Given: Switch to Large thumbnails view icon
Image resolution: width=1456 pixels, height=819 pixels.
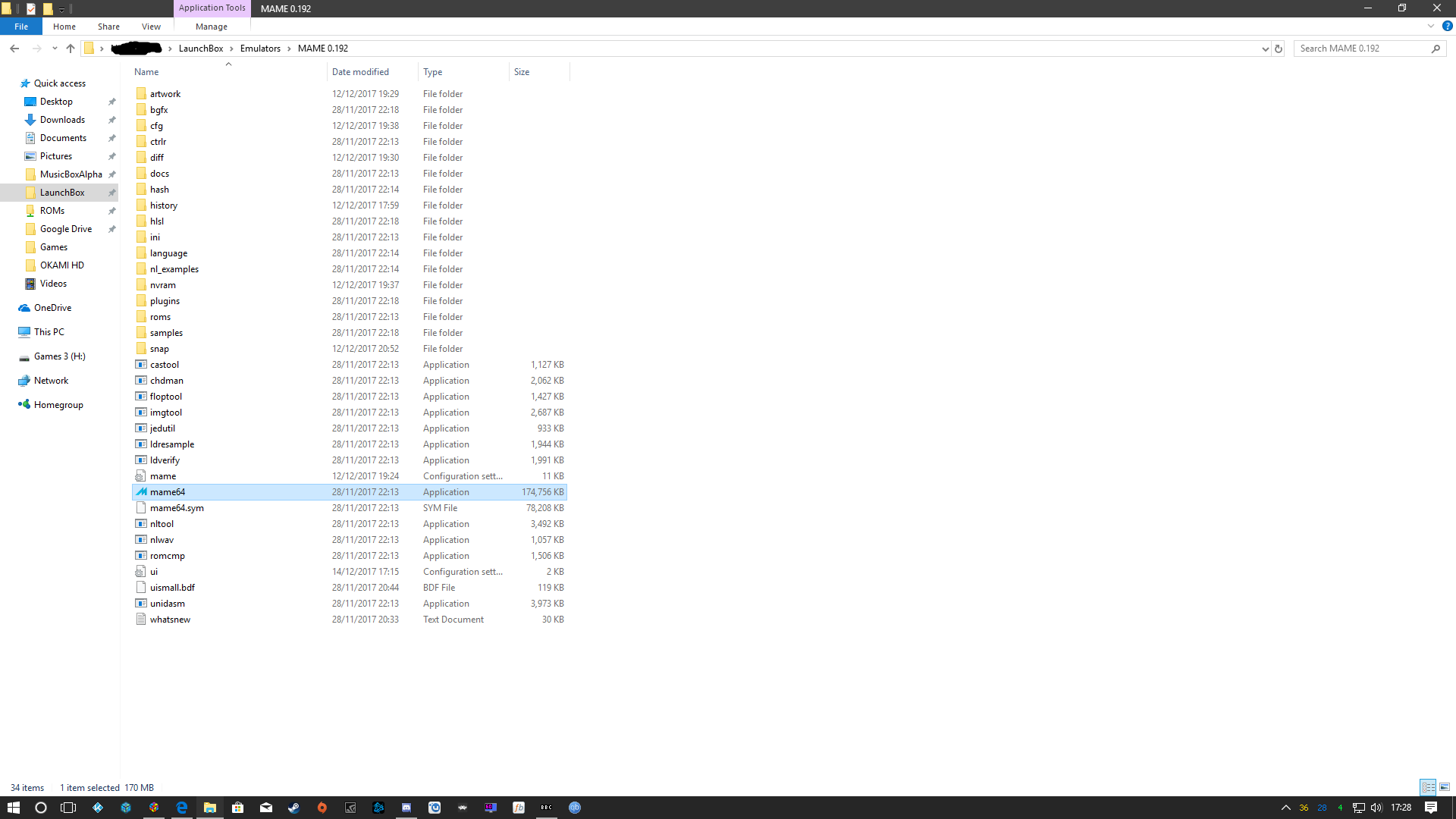Looking at the screenshot, I should [1445, 787].
